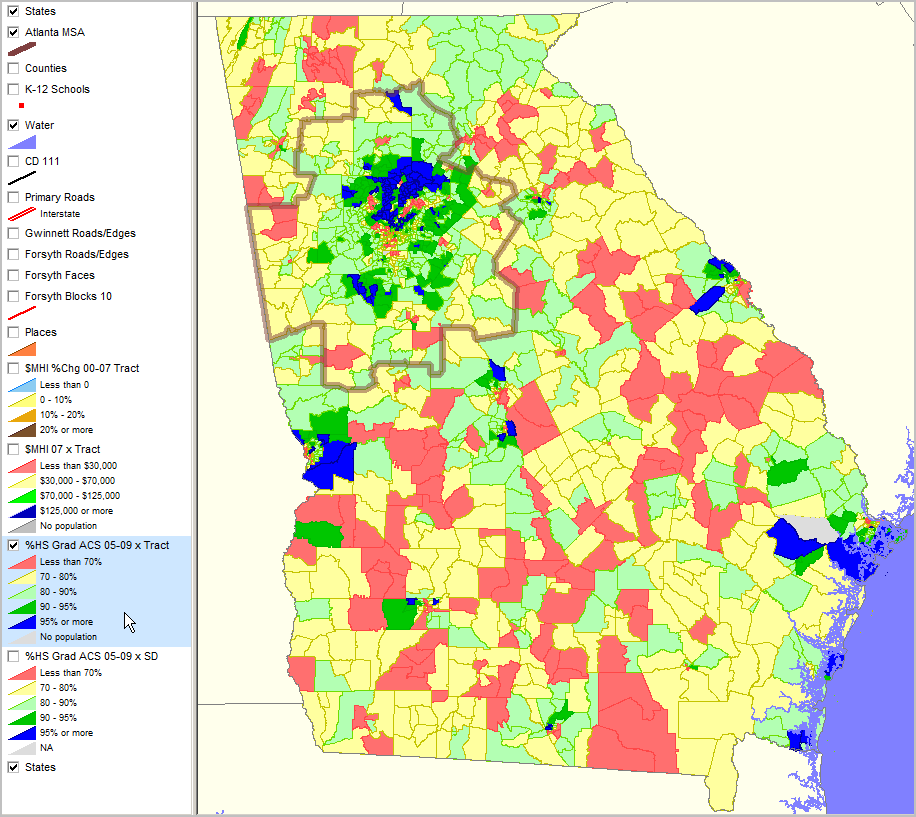The height and width of the screenshot is (817, 916).
Task: Click the 'No population' gray legend symbol
Action: 22,636
